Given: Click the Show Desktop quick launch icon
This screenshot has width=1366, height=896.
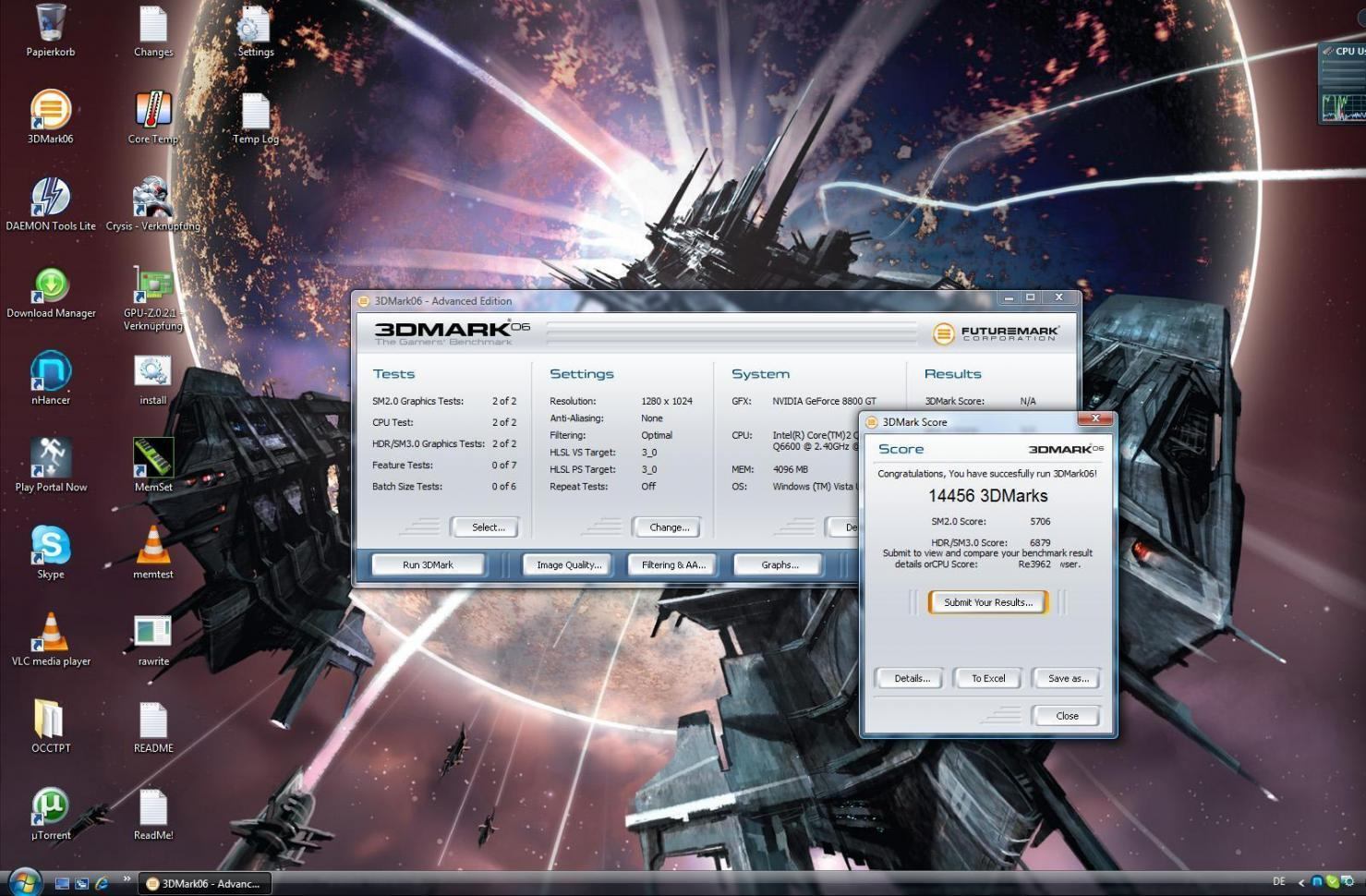Looking at the screenshot, I should click(x=62, y=883).
